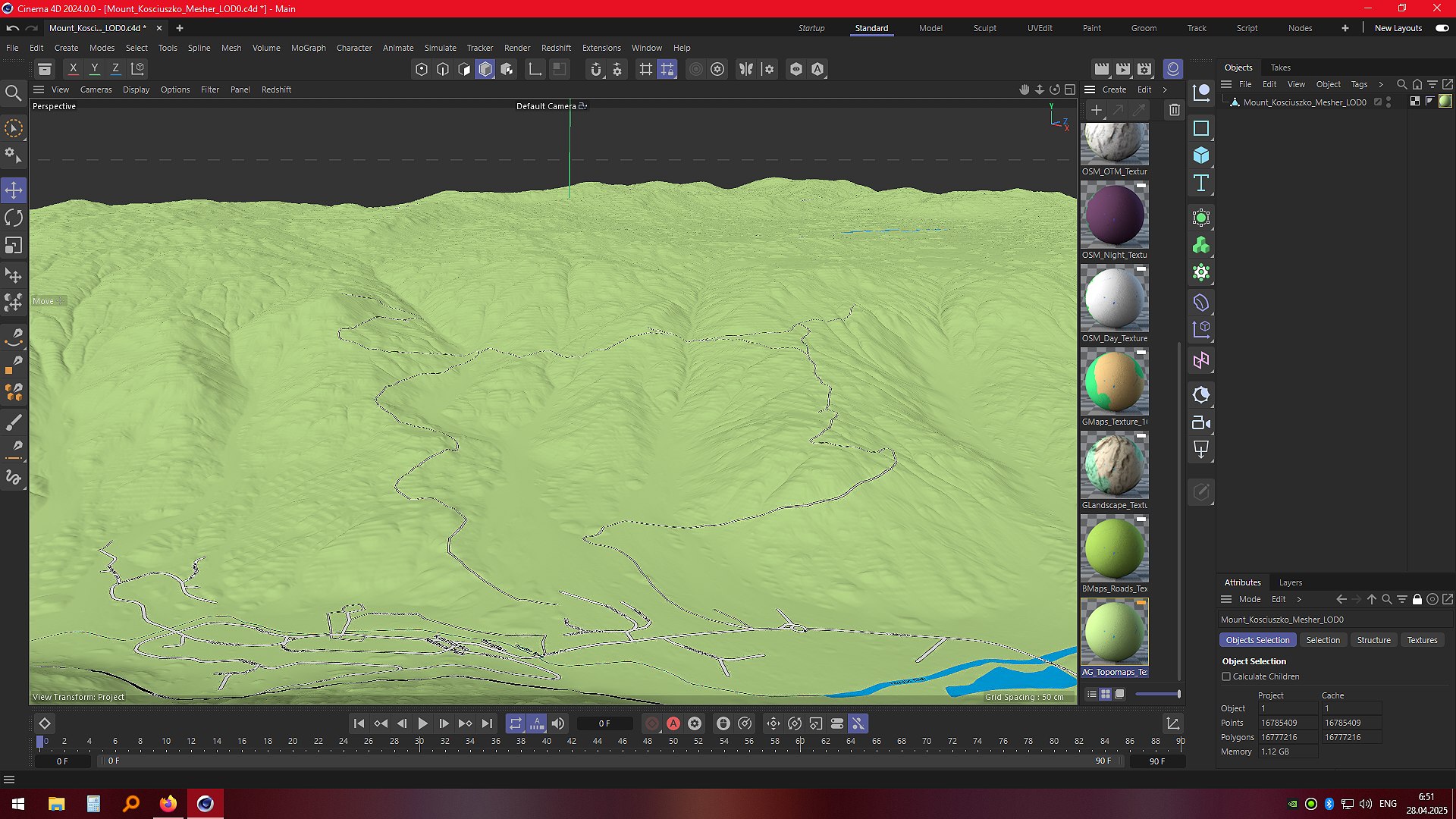Image resolution: width=1456 pixels, height=819 pixels.
Task: Delete selected material with trash icon
Action: pos(1175,110)
